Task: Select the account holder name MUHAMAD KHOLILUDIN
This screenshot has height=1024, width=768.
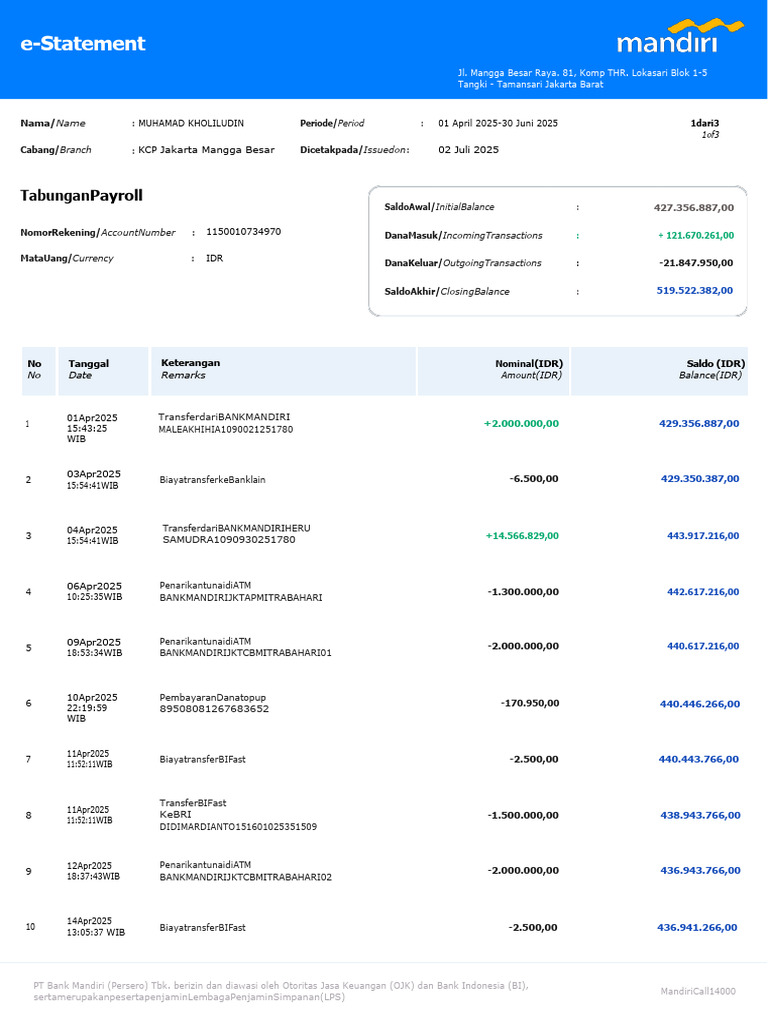Action: tap(191, 123)
